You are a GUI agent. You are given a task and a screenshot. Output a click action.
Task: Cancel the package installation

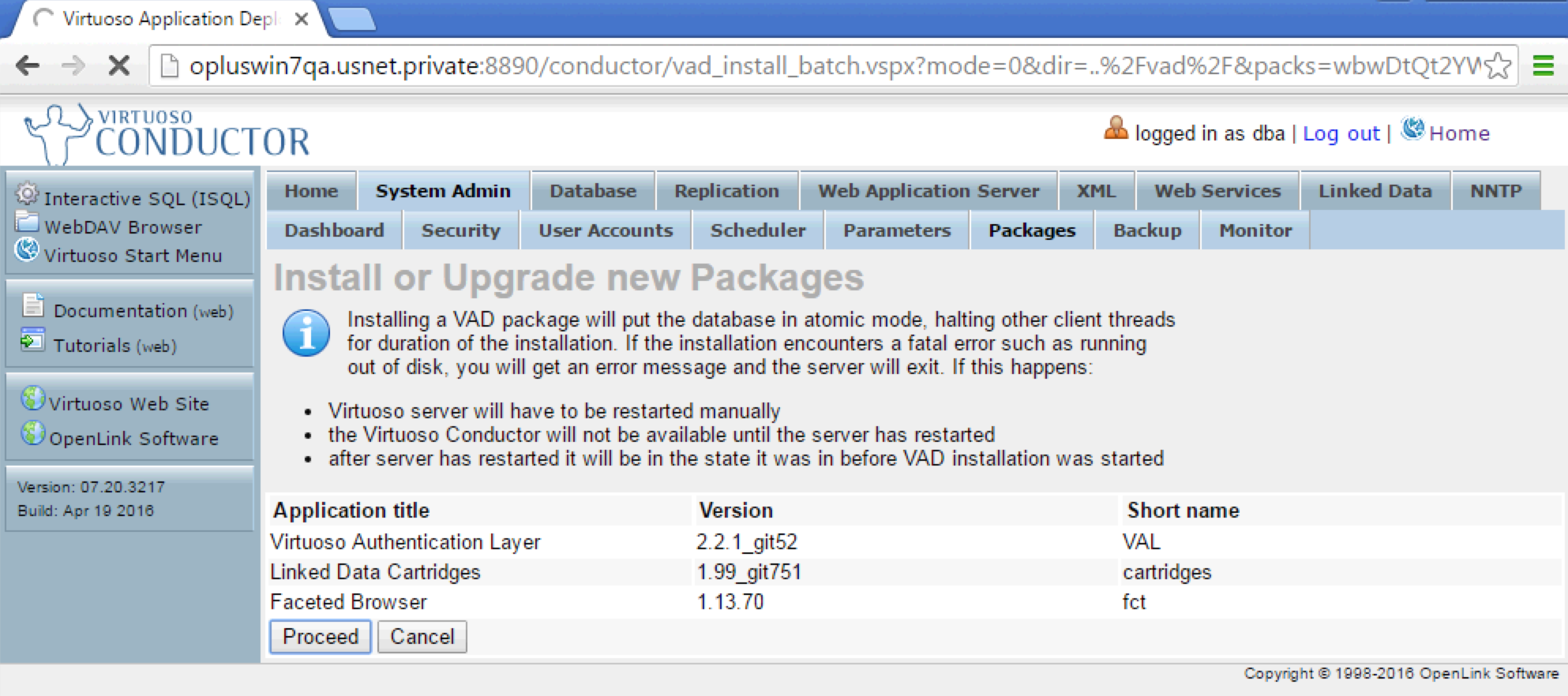[x=422, y=637]
